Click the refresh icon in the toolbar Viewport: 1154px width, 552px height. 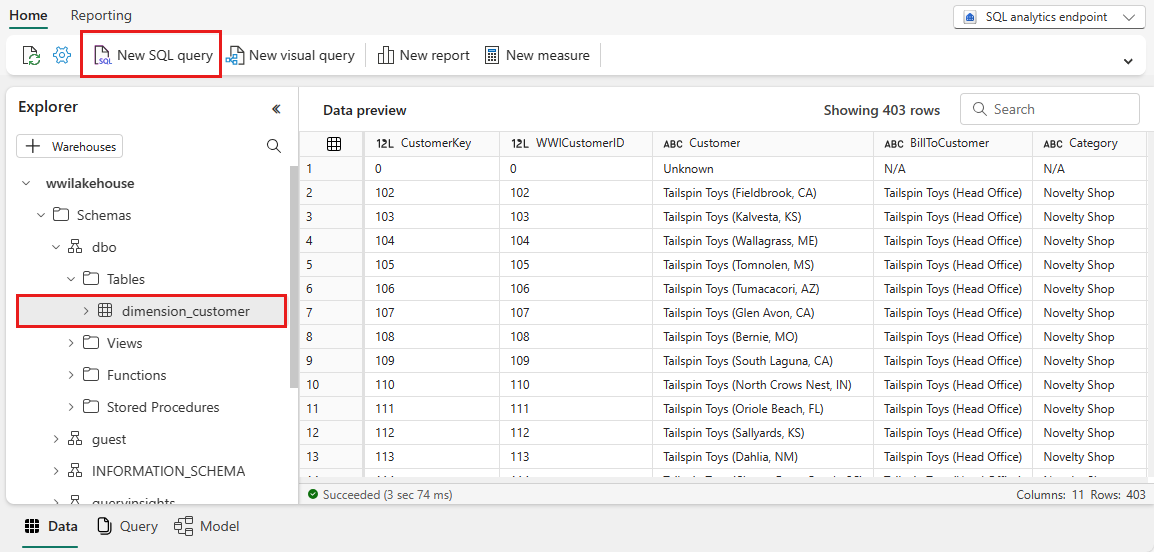pos(32,56)
